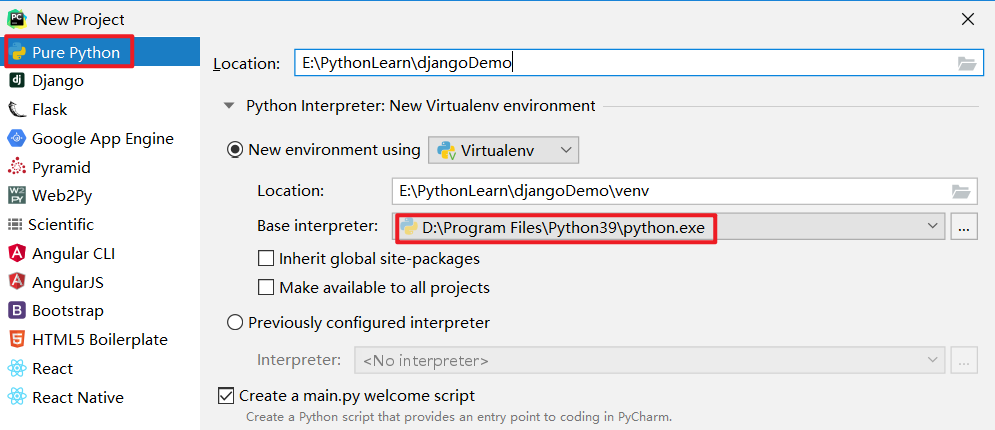Screen dimensions: 995x430
Task: Click the folder browse icon for project Location
Action: (966, 63)
